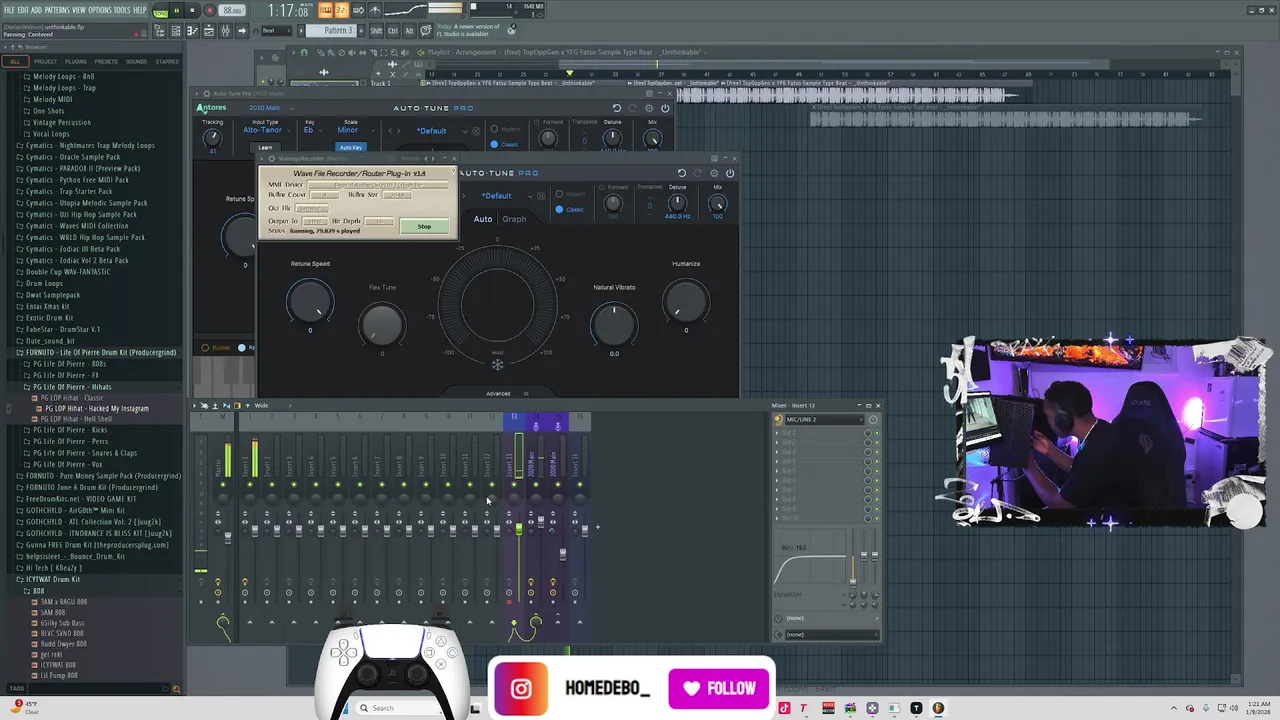Toggle power icon in back Auto-Tune window

tap(665, 108)
